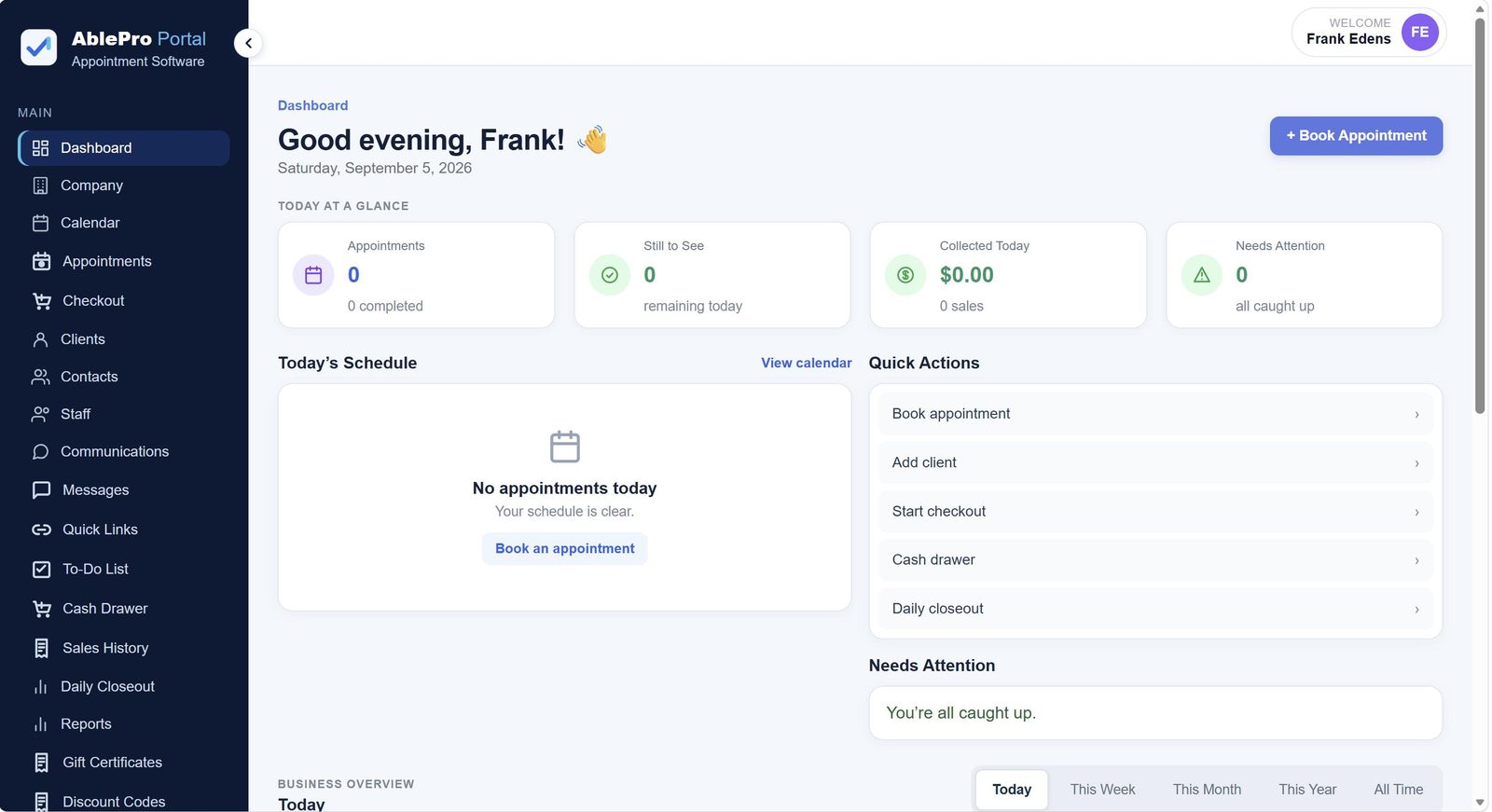Open Quick Links via its chain icon

click(41, 530)
